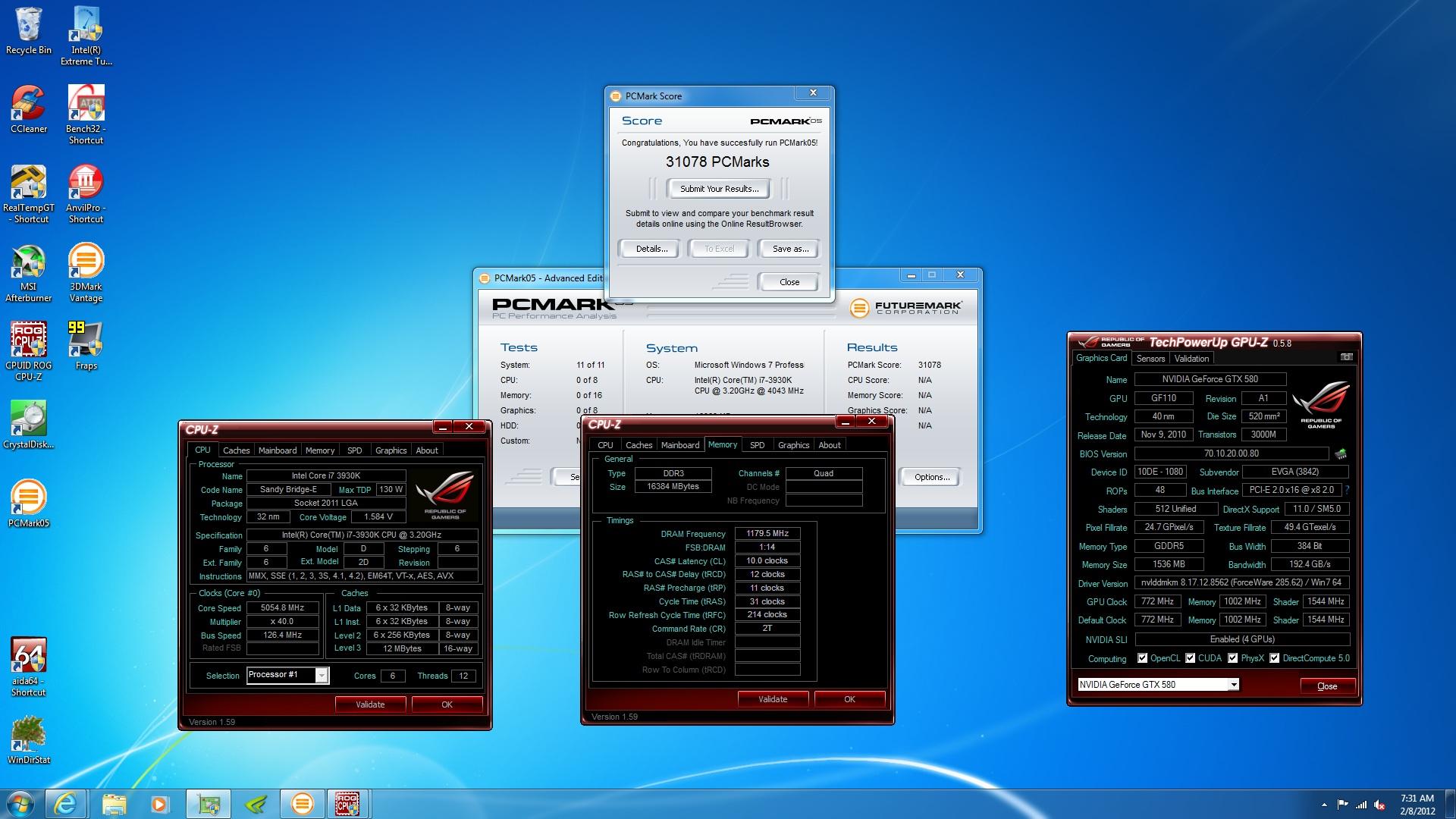Open 3DMark Vantage desktop icon
Viewport: 1456px width, 819px height.
(x=86, y=273)
